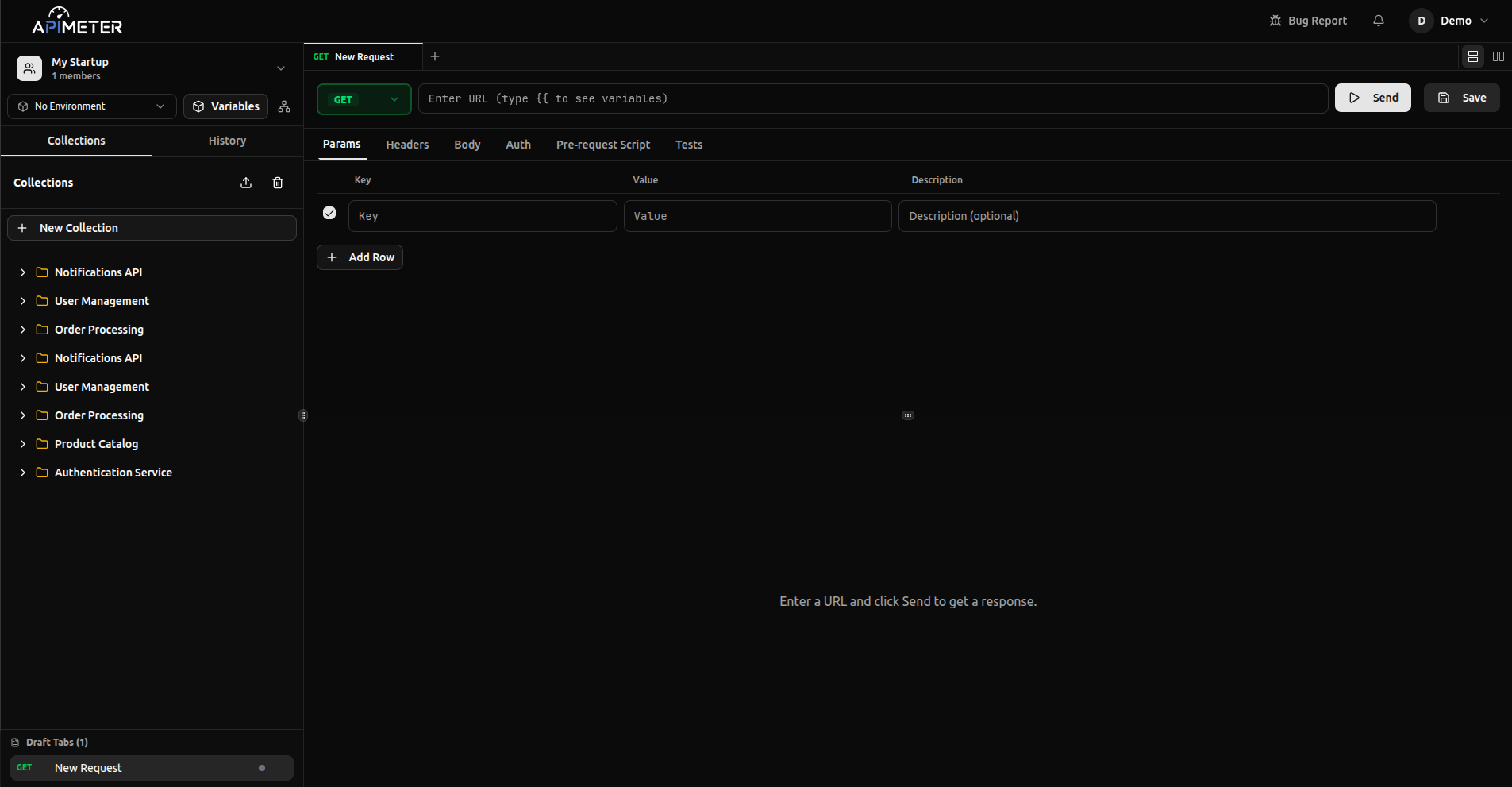The image size is (1512, 787).
Task: Click the export collections upload icon
Action: 246,183
